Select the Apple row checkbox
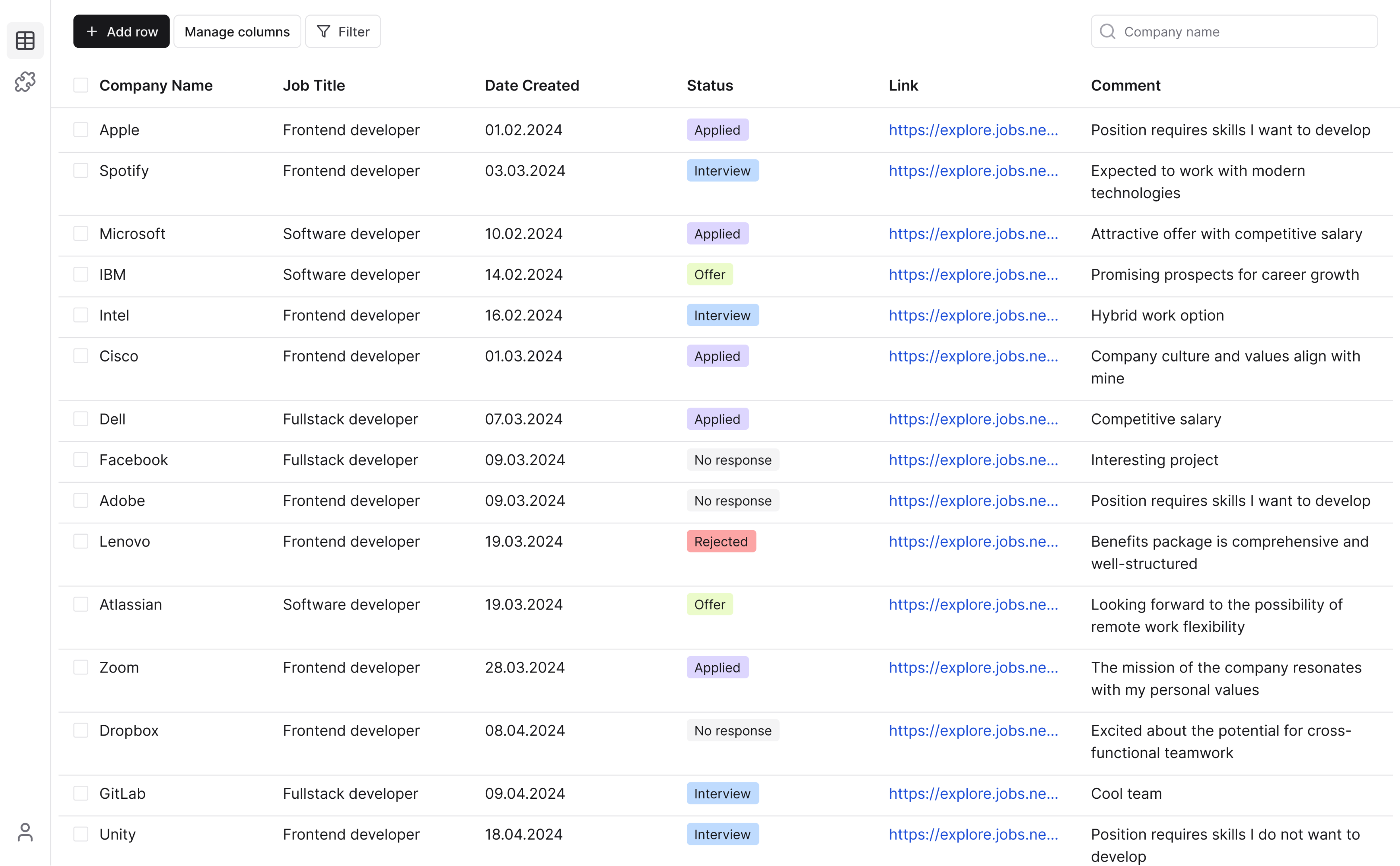 81,130
